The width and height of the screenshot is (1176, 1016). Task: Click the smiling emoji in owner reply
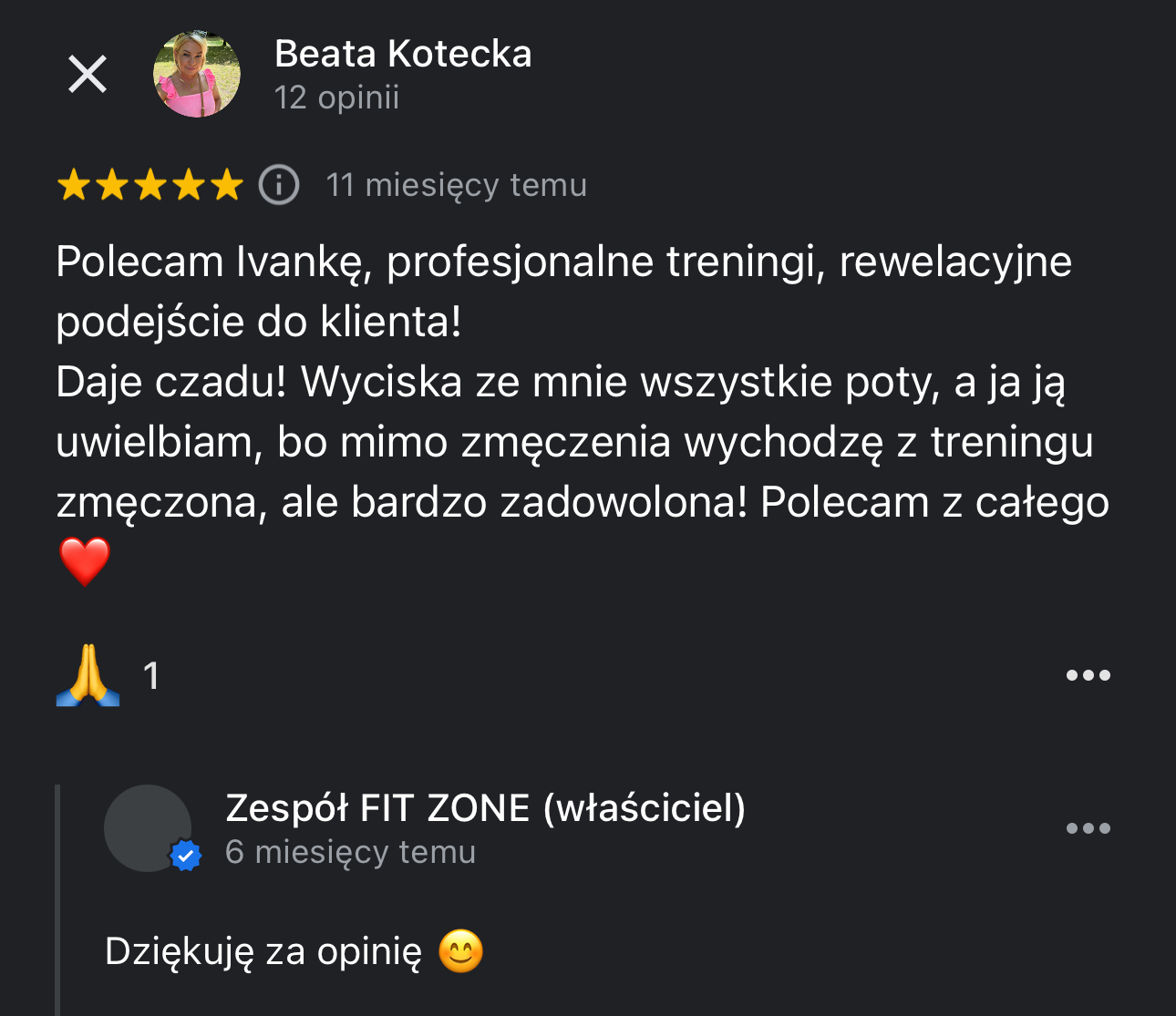click(x=460, y=951)
